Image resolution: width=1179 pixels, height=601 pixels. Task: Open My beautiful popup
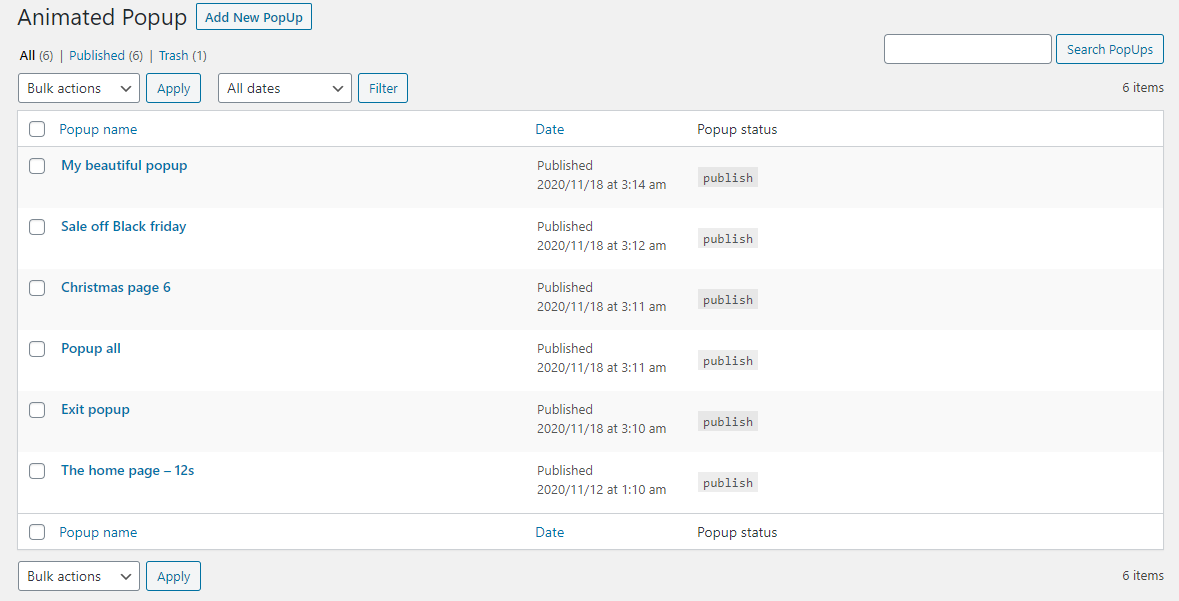pyautogui.click(x=124, y=165)
